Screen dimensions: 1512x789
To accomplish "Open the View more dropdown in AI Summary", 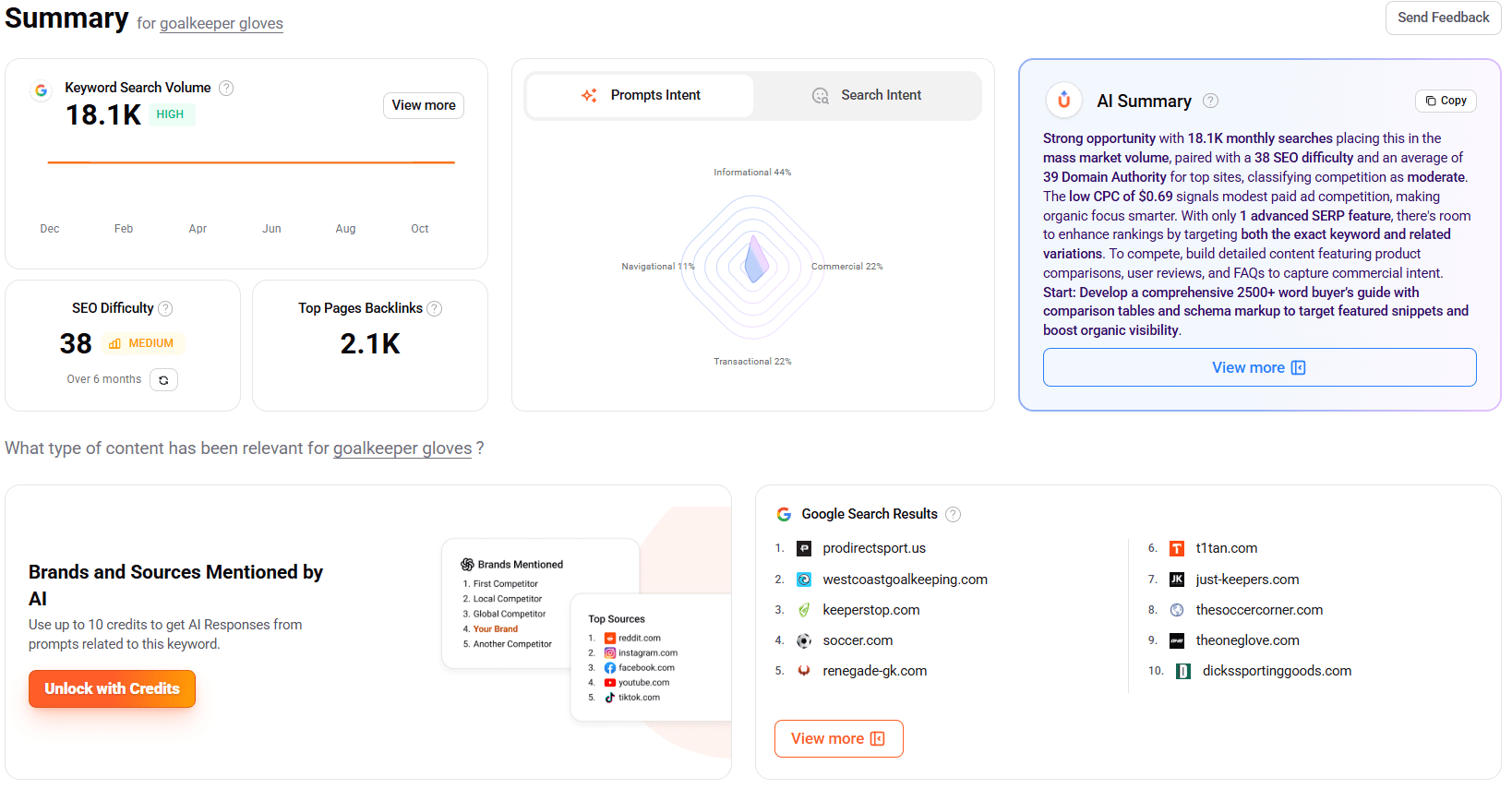I will [x=1258, y=367].
